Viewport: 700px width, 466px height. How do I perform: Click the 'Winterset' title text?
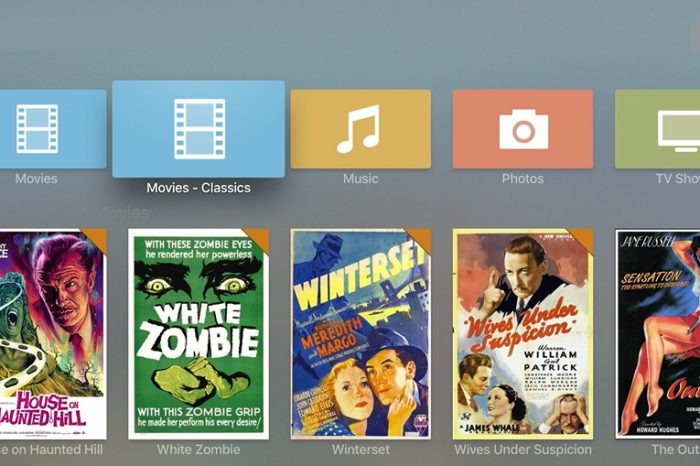(x=361, y=449)
